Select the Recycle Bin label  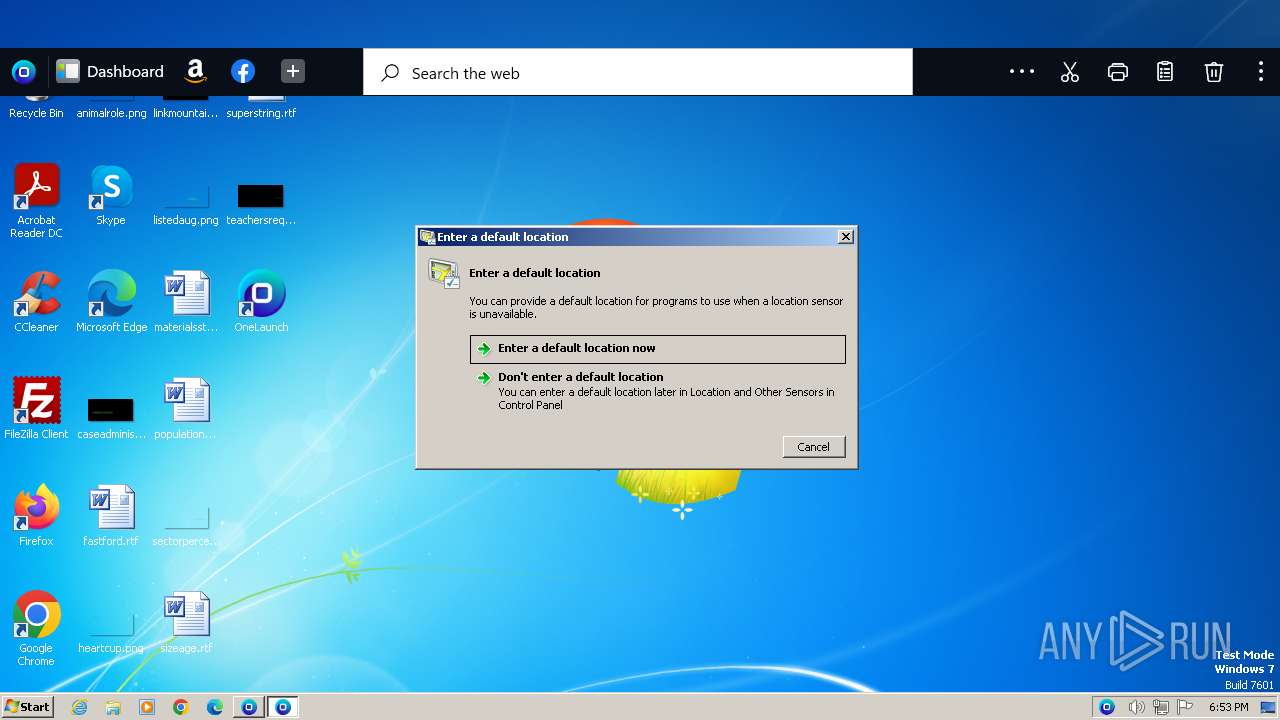36,113
